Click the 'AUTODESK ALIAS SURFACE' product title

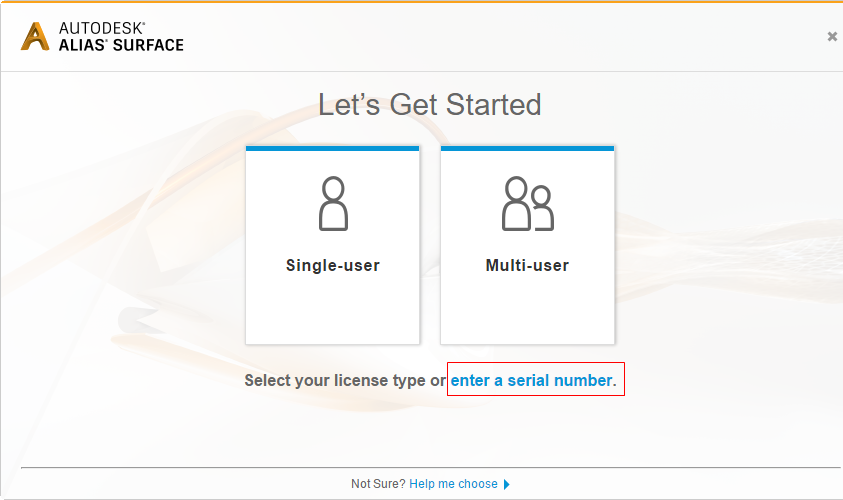point(121,37)
